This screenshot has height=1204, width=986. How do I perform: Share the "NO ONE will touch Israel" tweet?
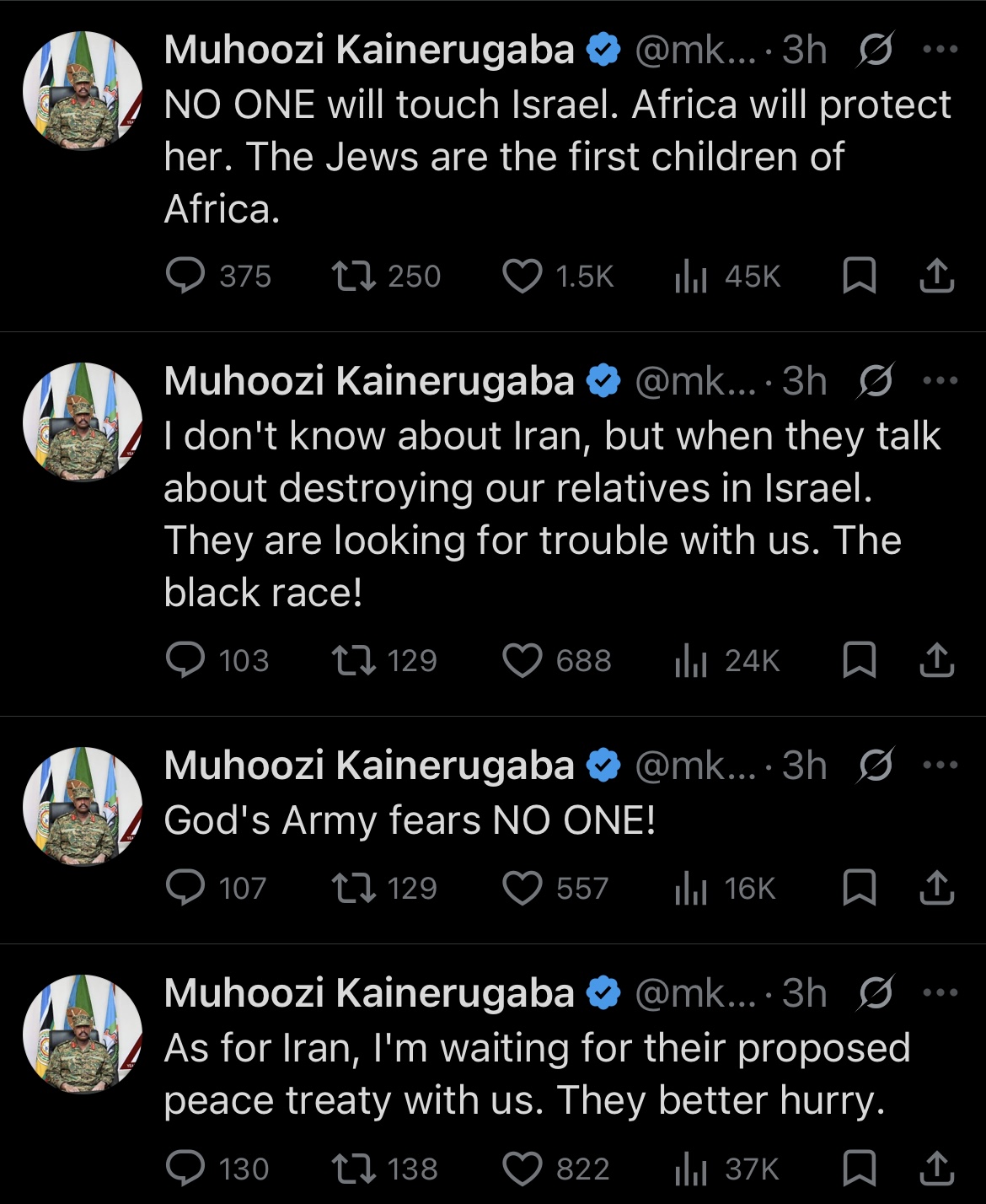(x=936, y=276)
